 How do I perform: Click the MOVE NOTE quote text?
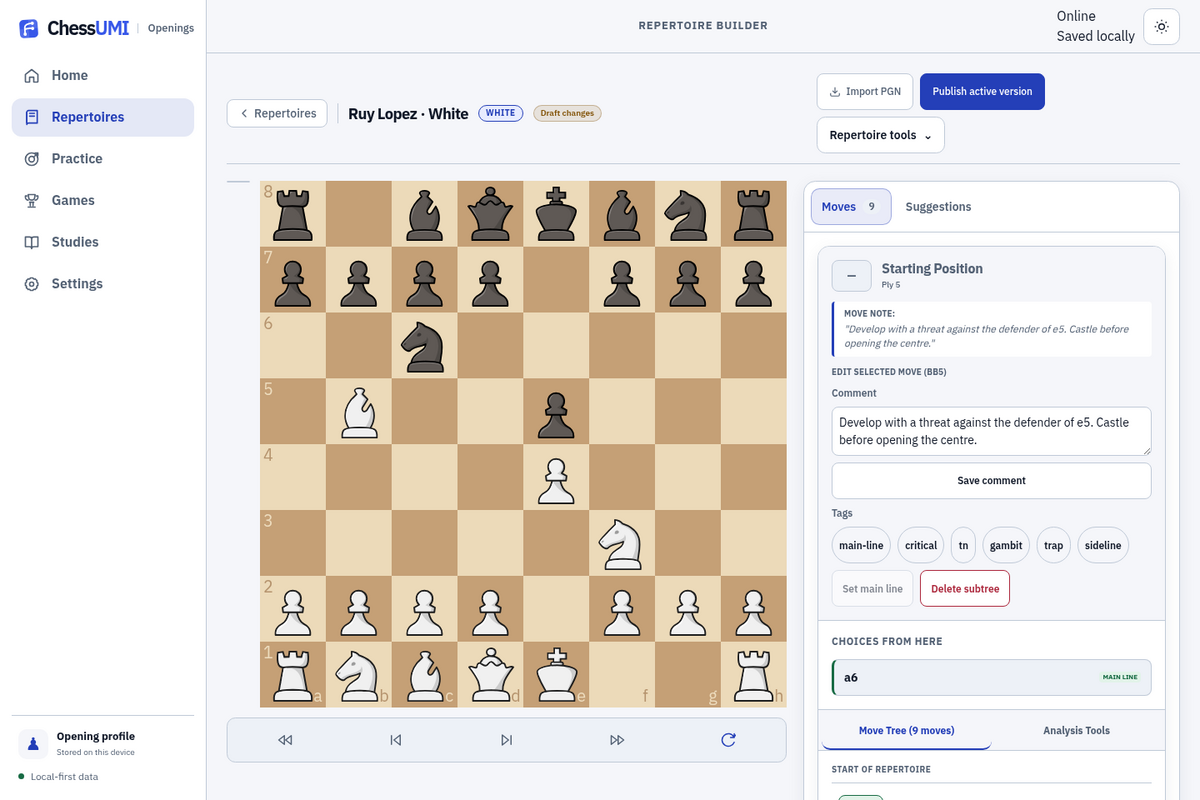click(x=986, y=336)
